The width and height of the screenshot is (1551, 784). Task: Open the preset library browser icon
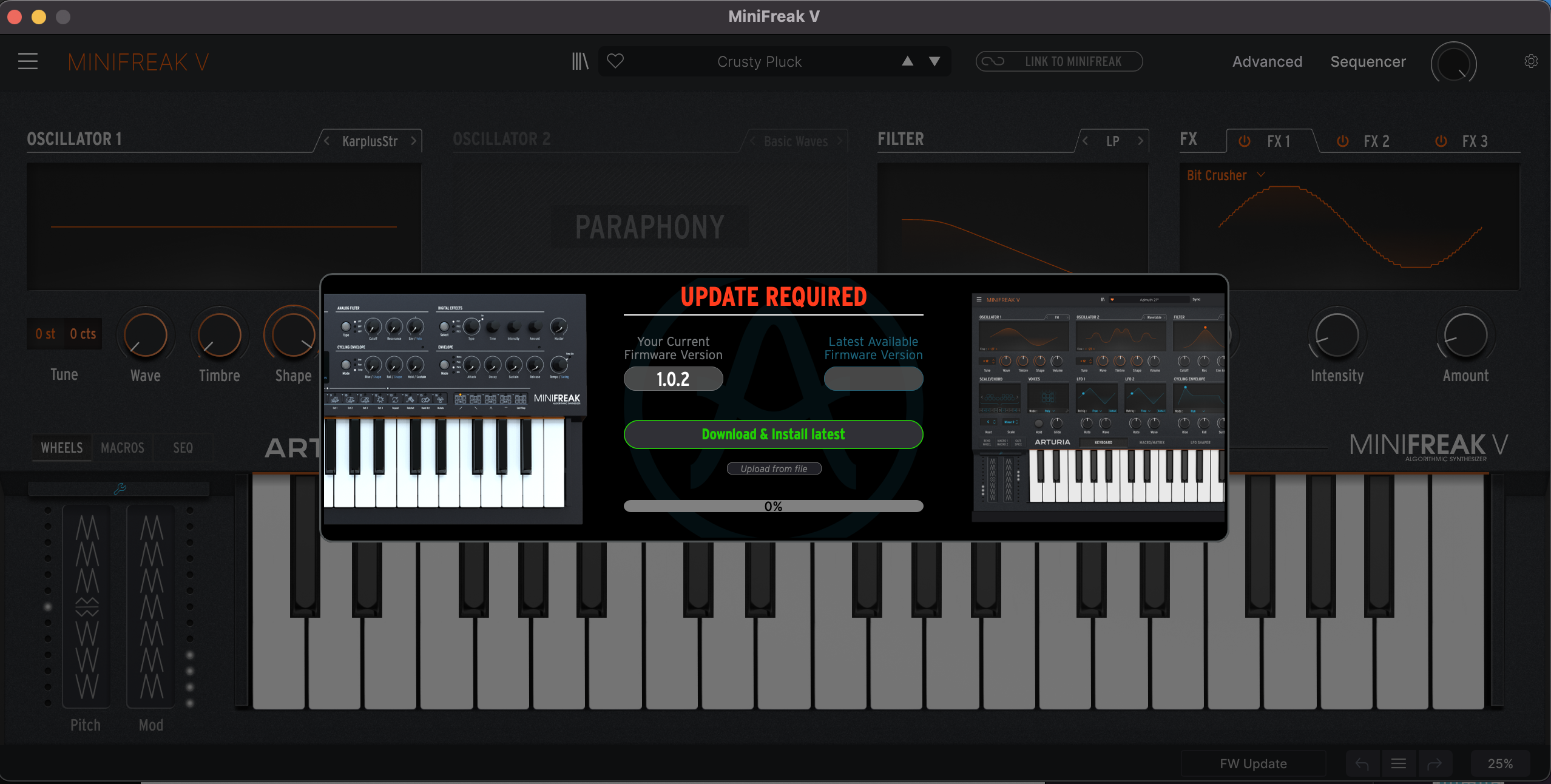tap(580, 61)
